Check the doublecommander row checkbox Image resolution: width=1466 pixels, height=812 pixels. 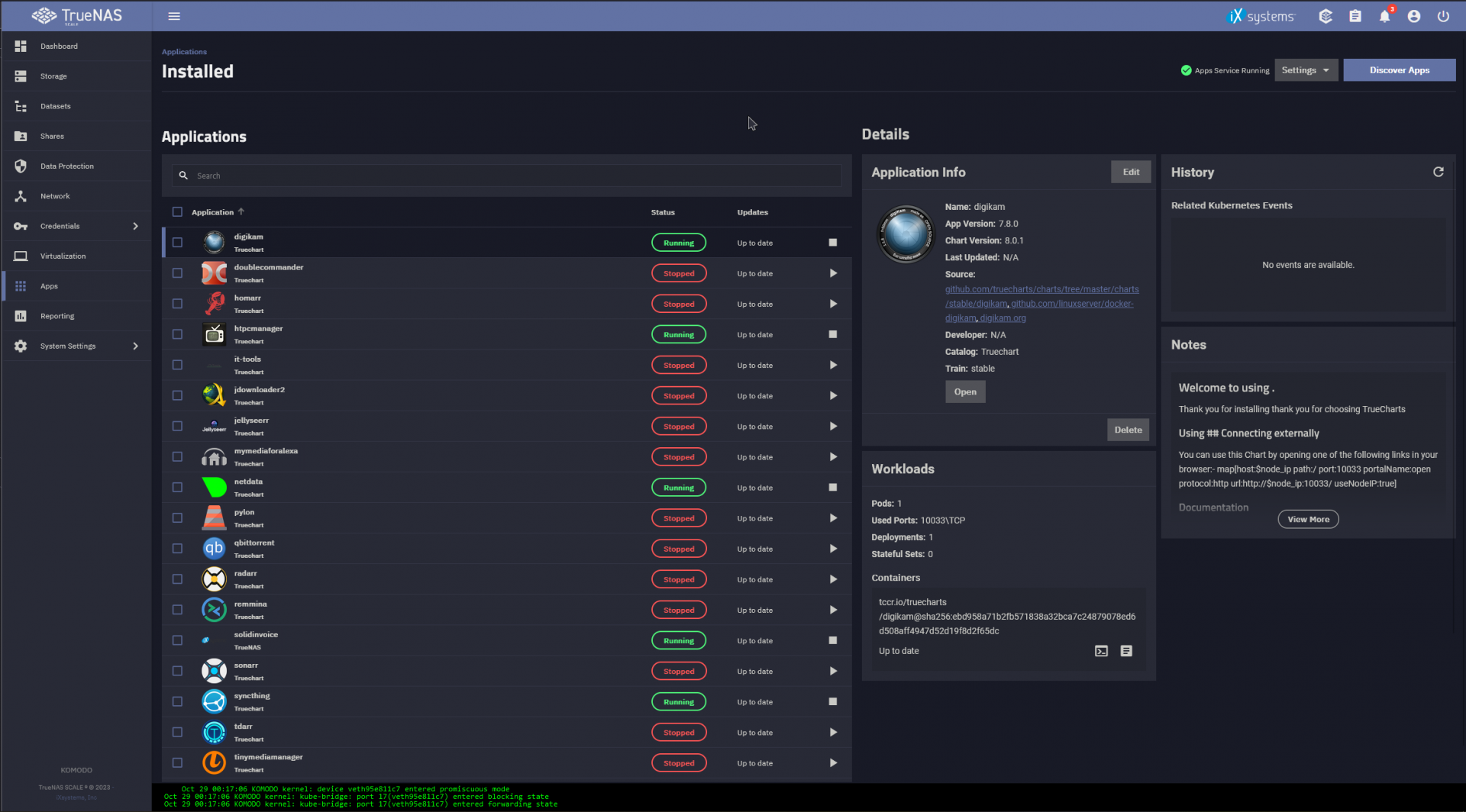pos(177,273)
